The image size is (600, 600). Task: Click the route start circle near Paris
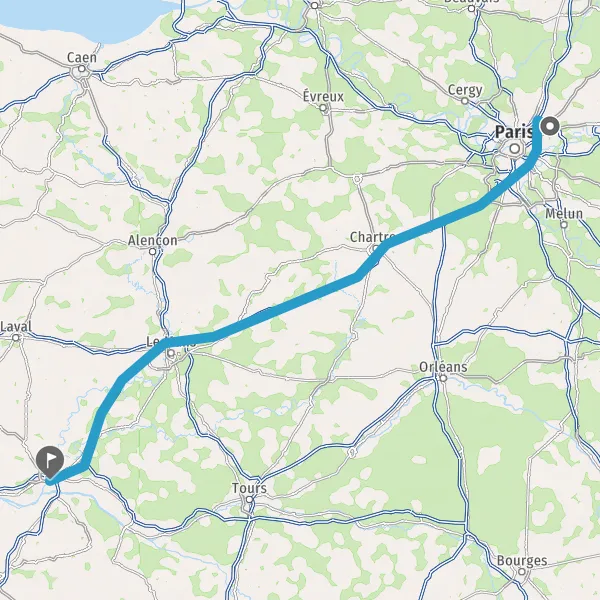coord(551,126)
